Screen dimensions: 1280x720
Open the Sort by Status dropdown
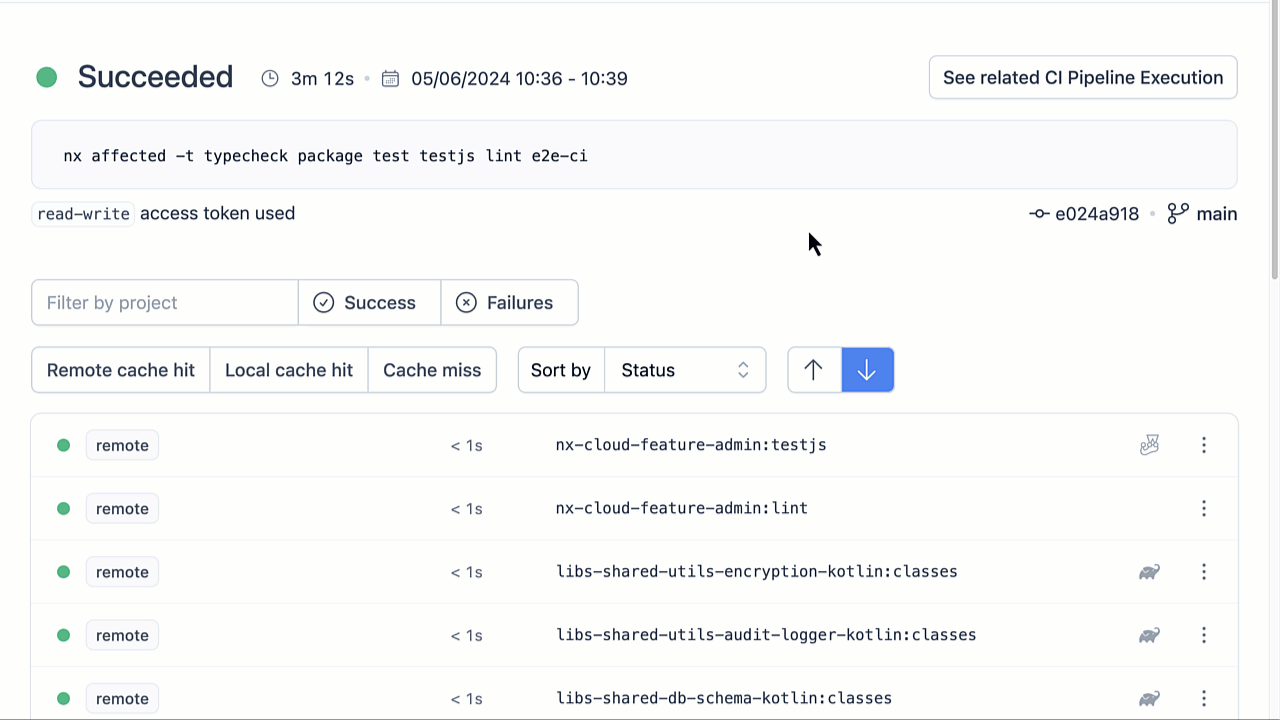click(685, 370)
